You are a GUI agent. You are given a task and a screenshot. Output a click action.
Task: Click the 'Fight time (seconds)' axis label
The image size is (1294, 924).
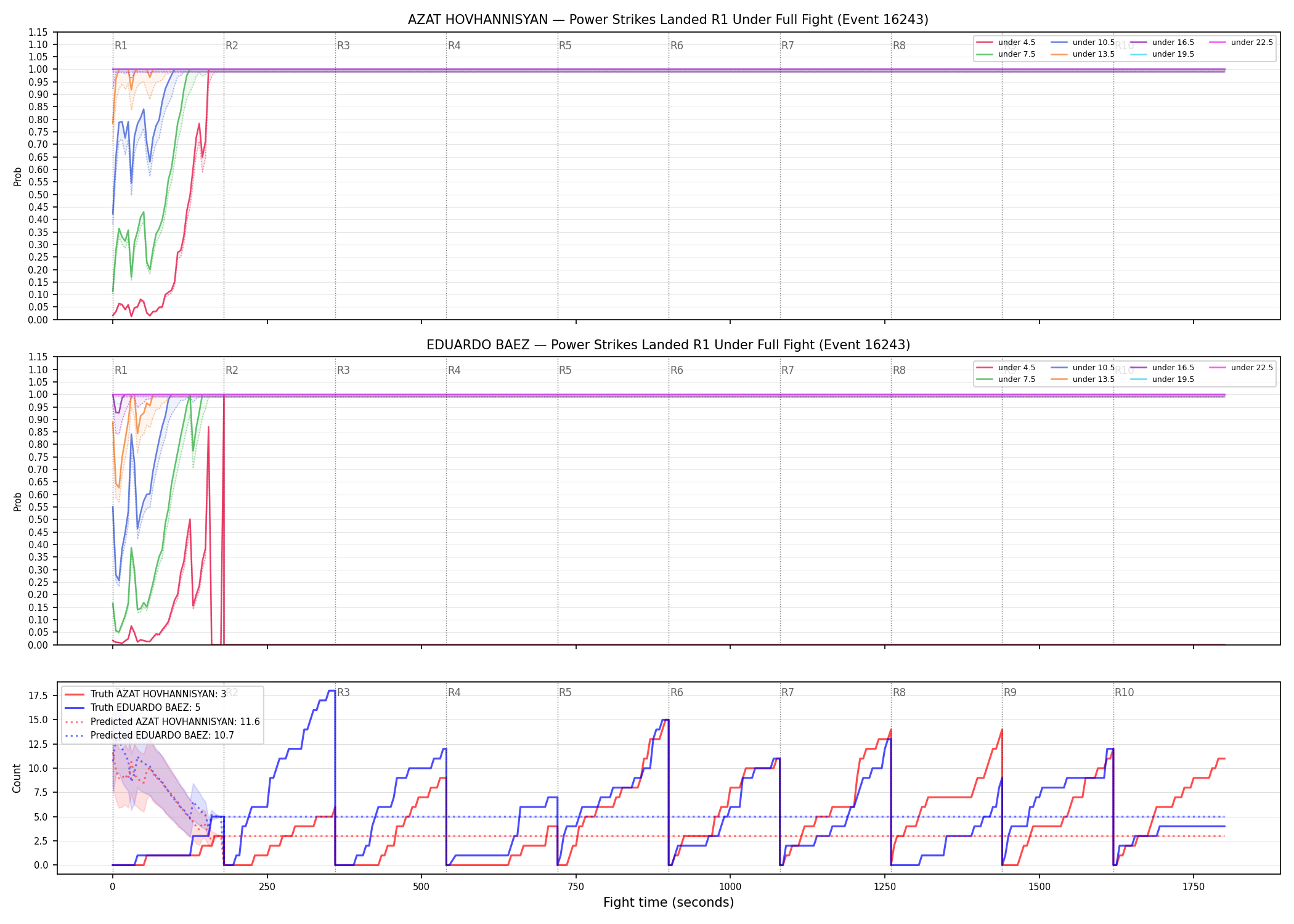click(x=669, y=902)
